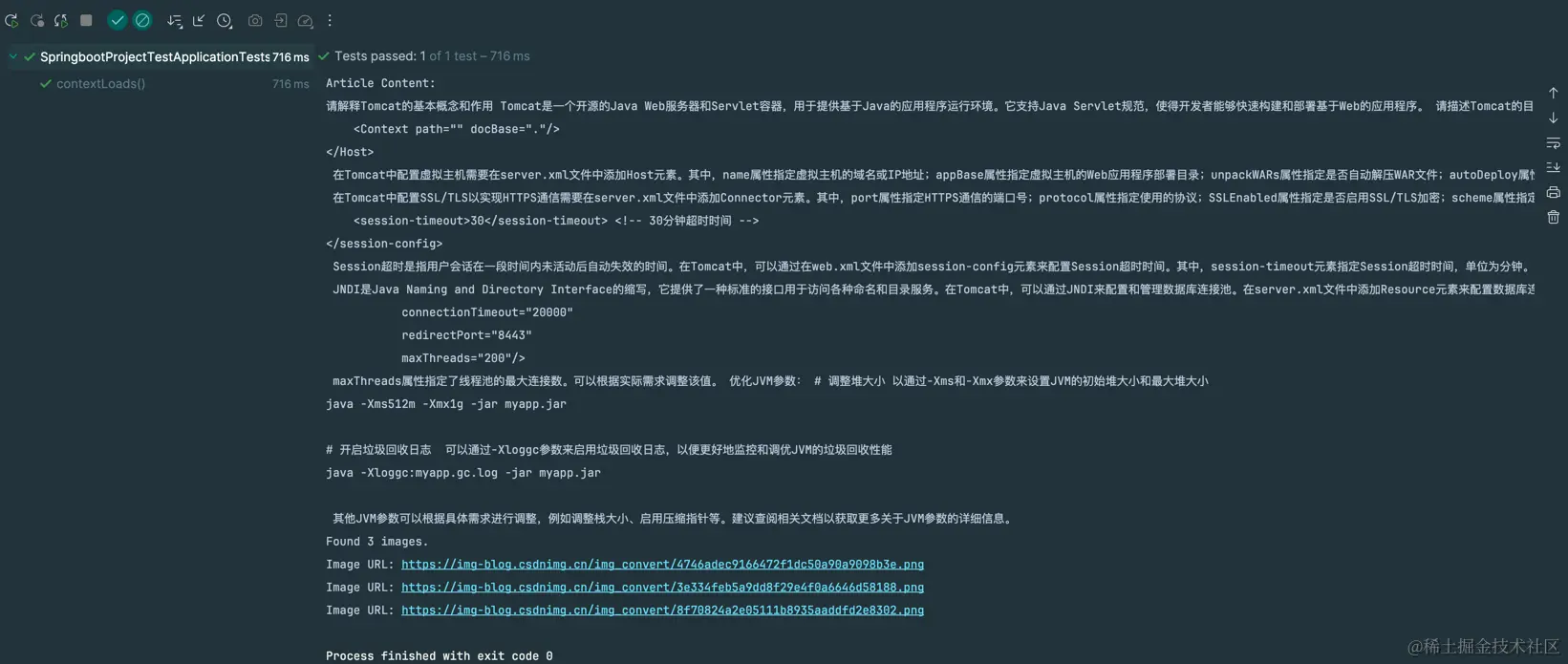Open the image URL ending in fd2e8302.png
Image resolution: width=1568 pixels, height=664 pixels.
(662, 610)
